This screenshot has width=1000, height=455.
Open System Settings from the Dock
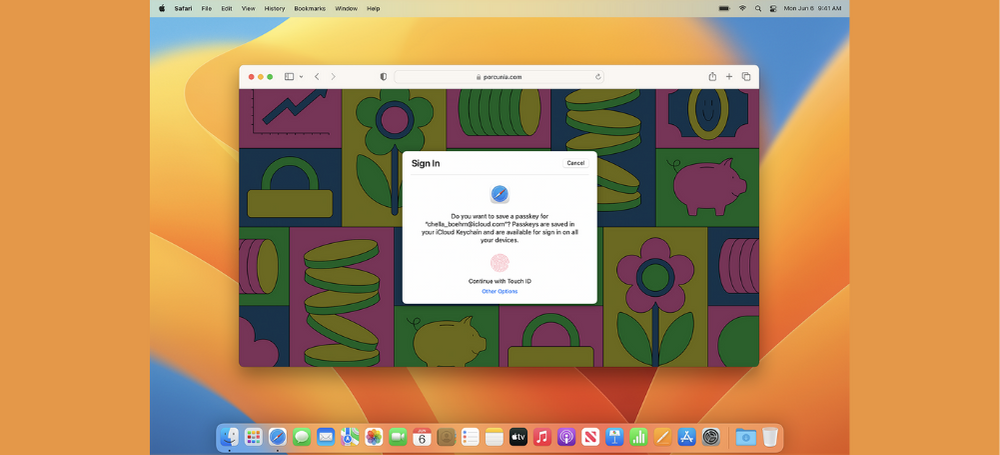point(711,436)
